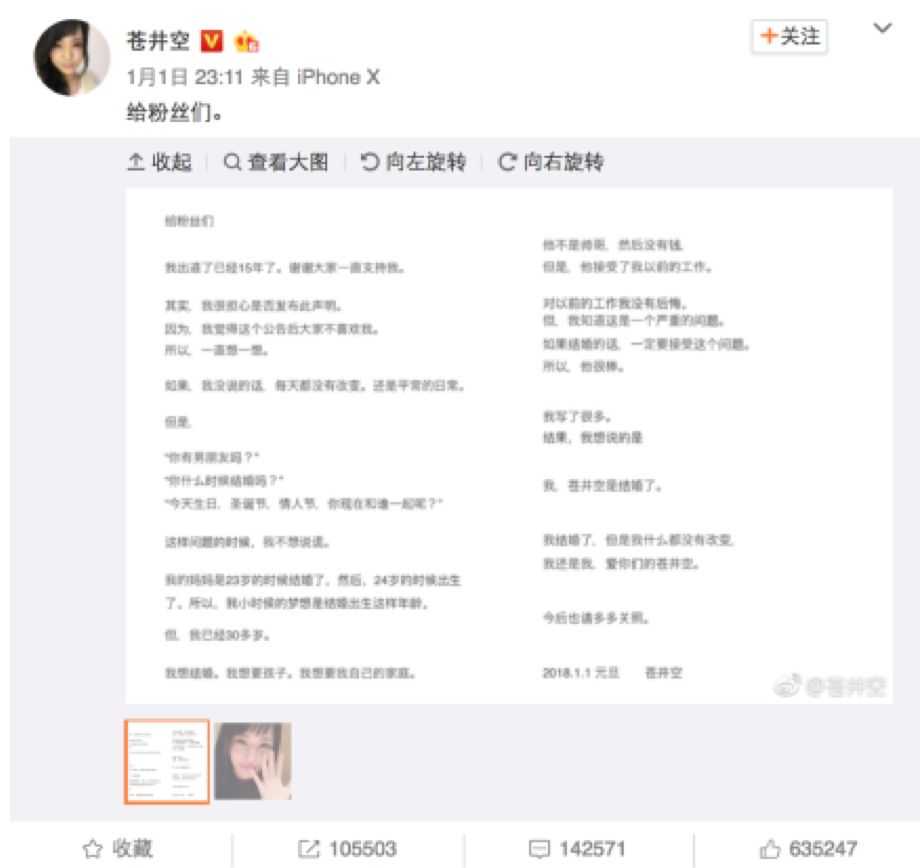Click the star 收藏 favorite icon
The width and height of the screenshot is (920, 868).
point(93,849)
